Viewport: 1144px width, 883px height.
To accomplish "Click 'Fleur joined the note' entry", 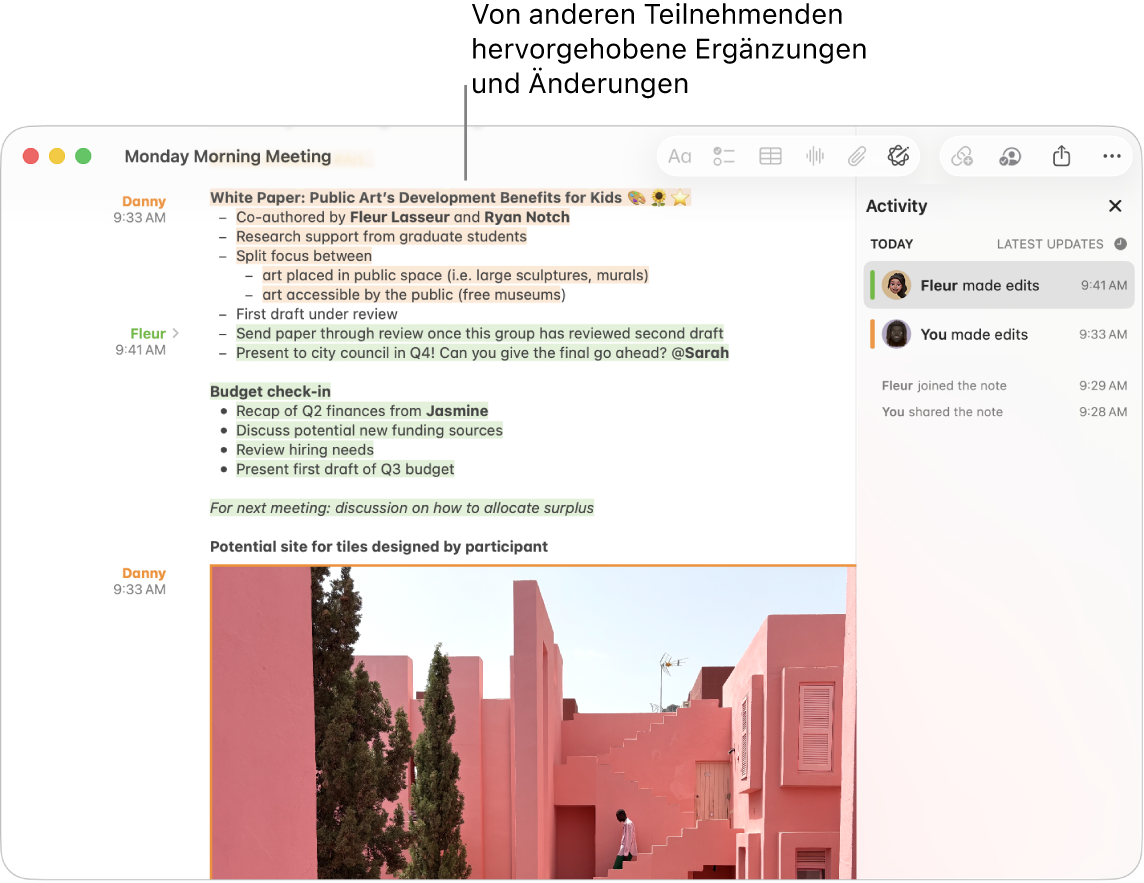I will [x=944, y=385].
